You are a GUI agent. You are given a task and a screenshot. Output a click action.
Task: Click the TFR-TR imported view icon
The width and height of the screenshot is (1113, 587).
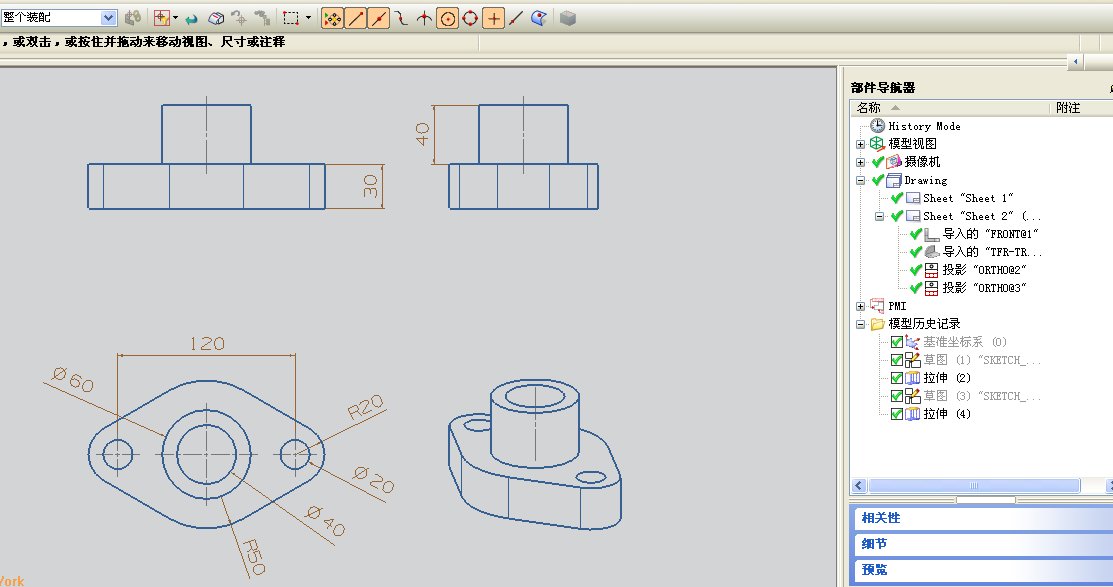931,251
